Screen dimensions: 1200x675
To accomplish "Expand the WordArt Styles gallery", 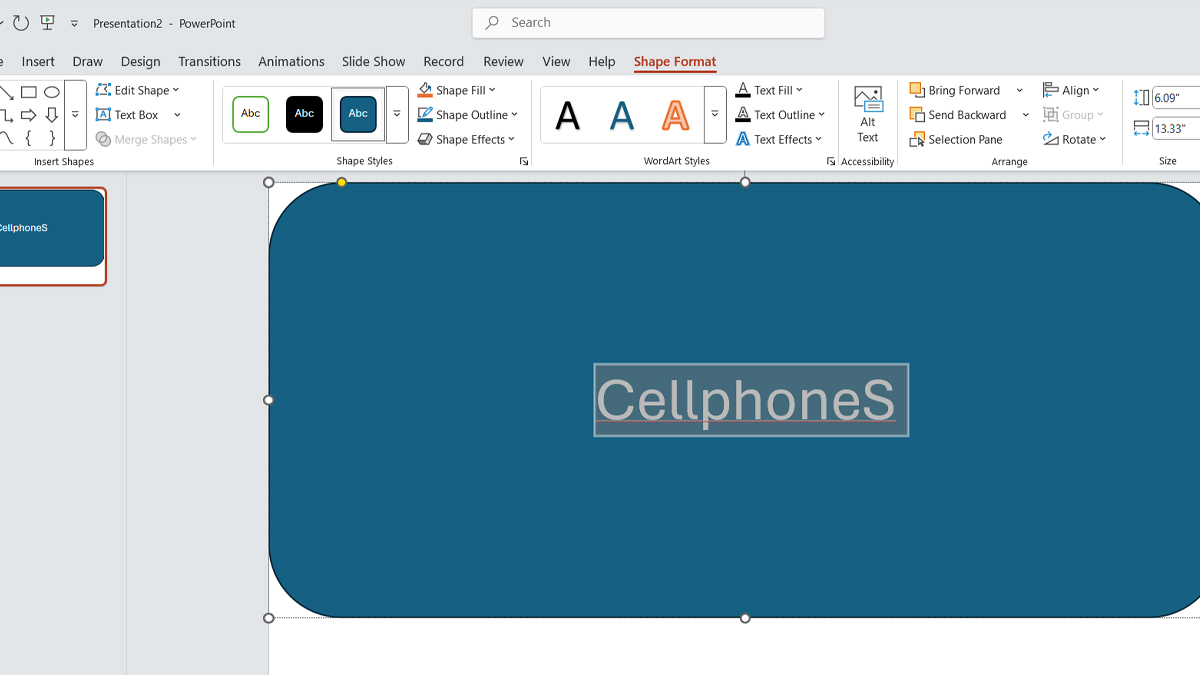I will (x=715, y=115).
